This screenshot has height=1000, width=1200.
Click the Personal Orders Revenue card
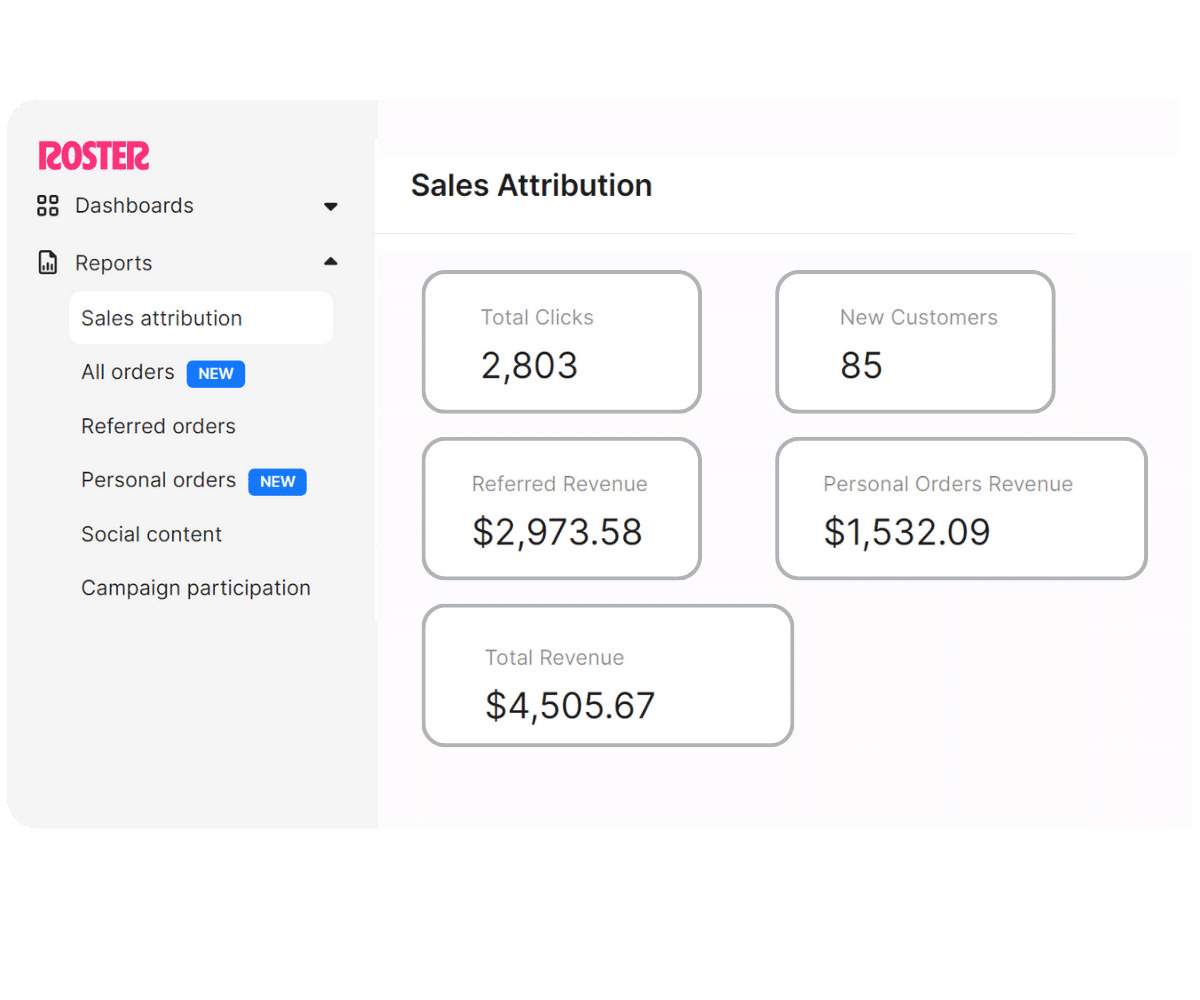[x=961, y=508]
